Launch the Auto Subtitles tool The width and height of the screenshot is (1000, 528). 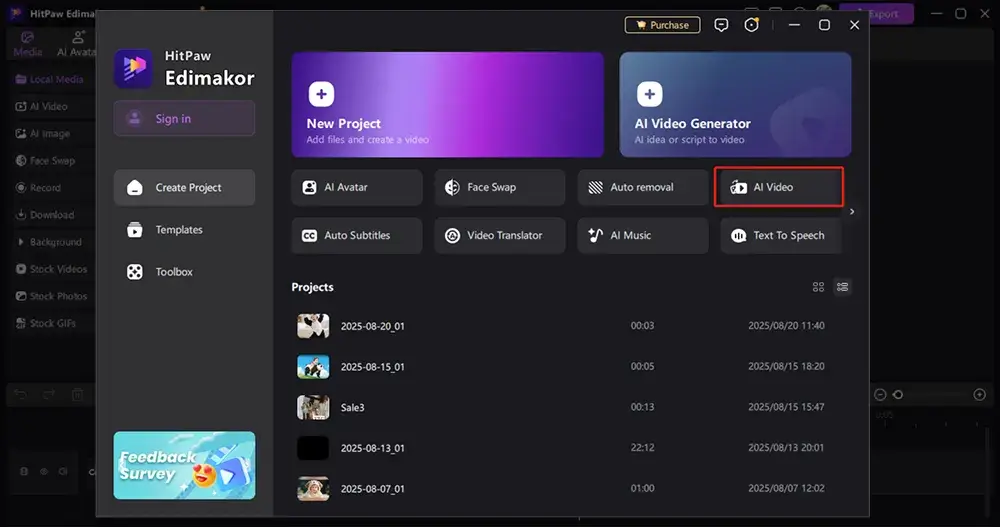point(357,236)
